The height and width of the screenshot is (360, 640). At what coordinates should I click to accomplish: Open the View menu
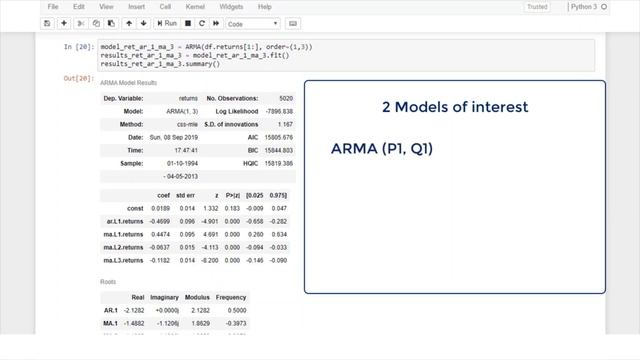click(106, 7)
